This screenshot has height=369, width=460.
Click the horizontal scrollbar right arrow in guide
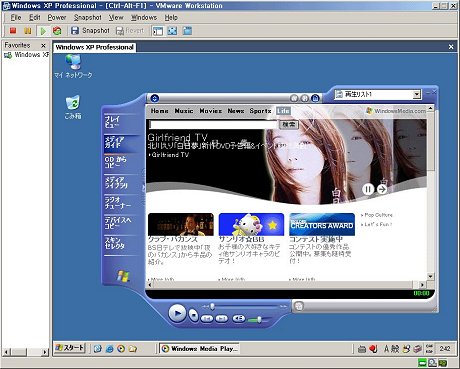coord(422,285)
